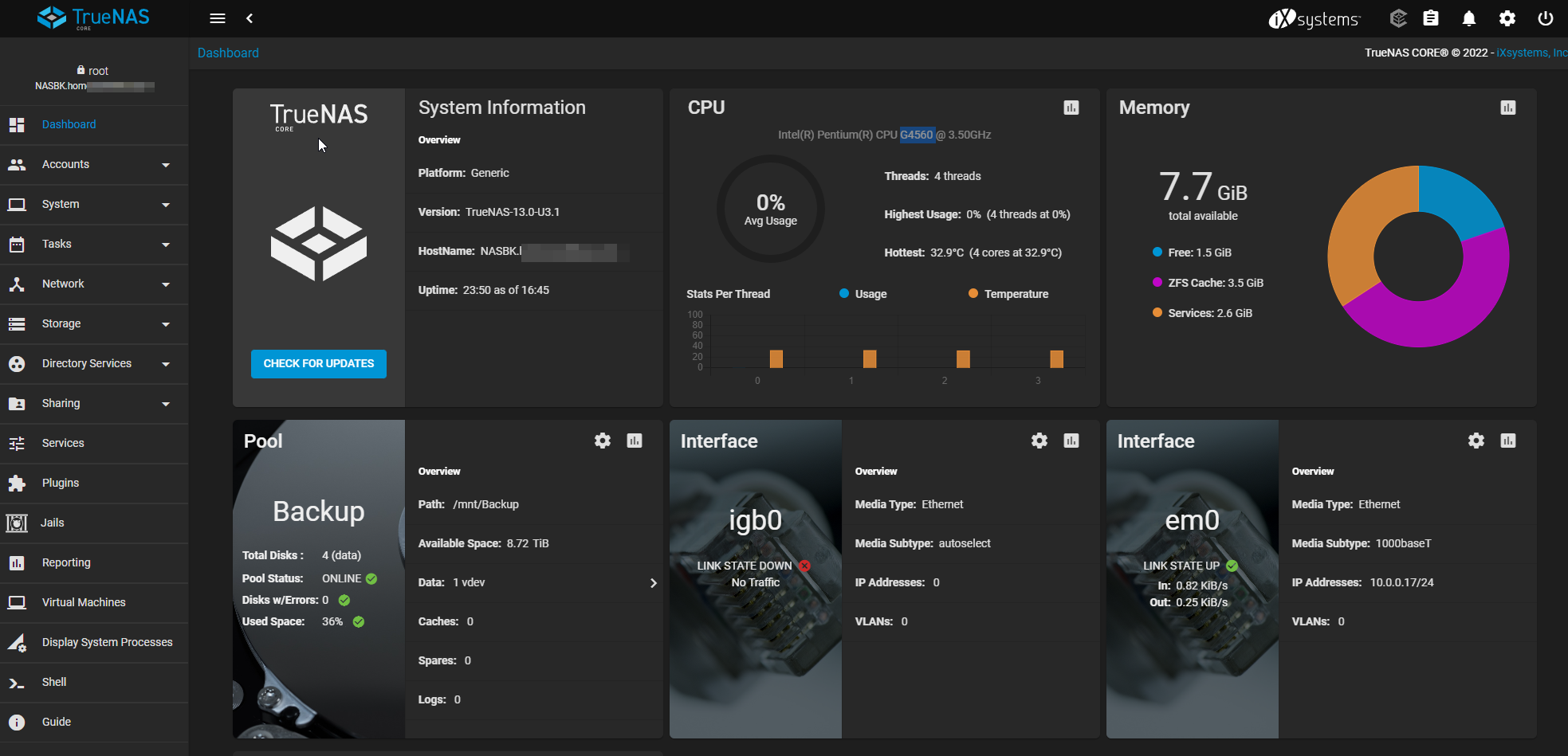Open em0 interface reports chart icon
1568x756 pixels.
(1508, 441)
